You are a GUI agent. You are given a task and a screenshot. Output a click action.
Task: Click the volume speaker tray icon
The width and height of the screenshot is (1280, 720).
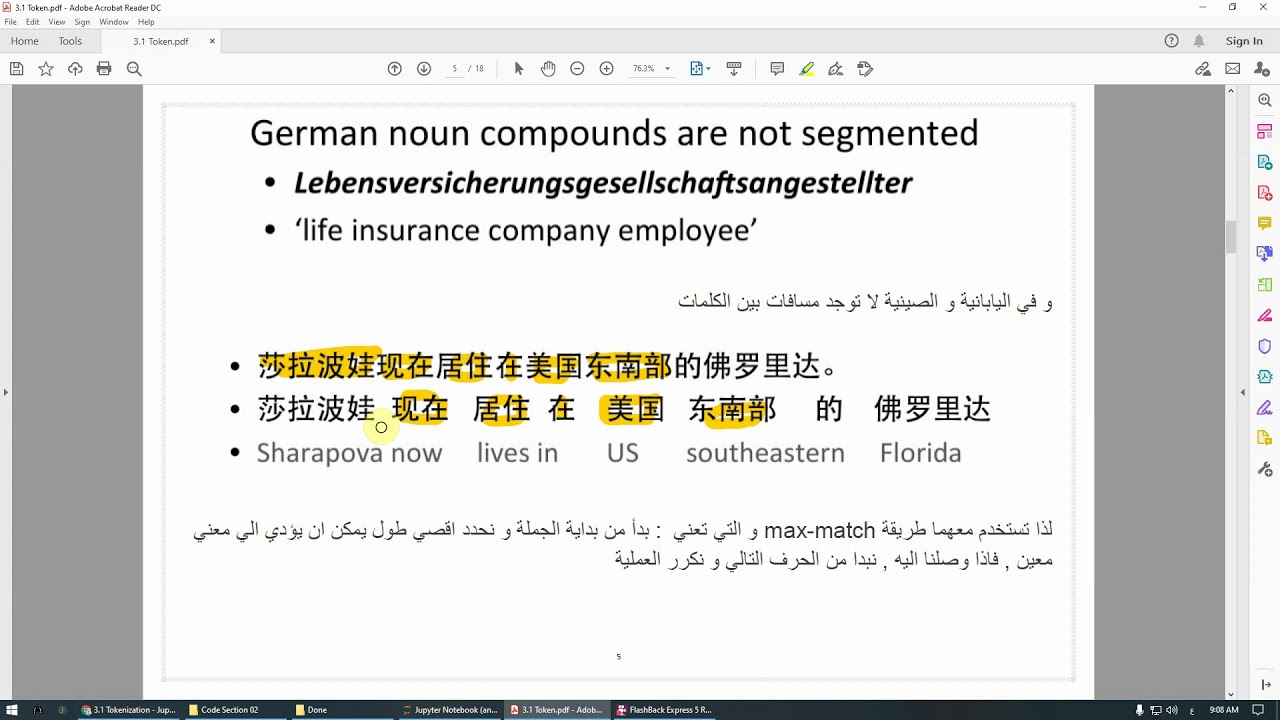pos(1171,710)
